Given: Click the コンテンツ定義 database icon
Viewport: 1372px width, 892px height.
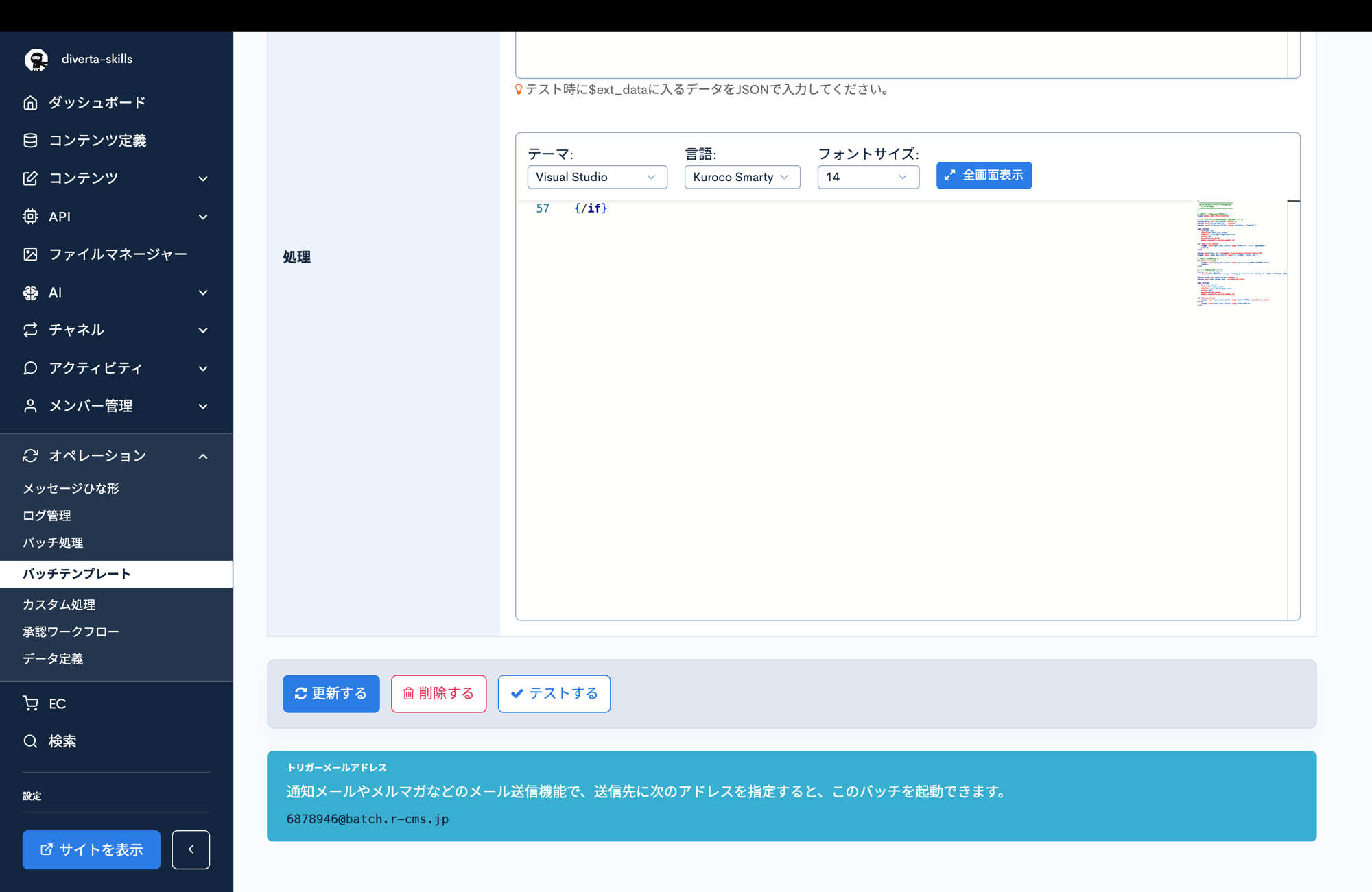Looking at the screenshot, I should click(30, 141).
